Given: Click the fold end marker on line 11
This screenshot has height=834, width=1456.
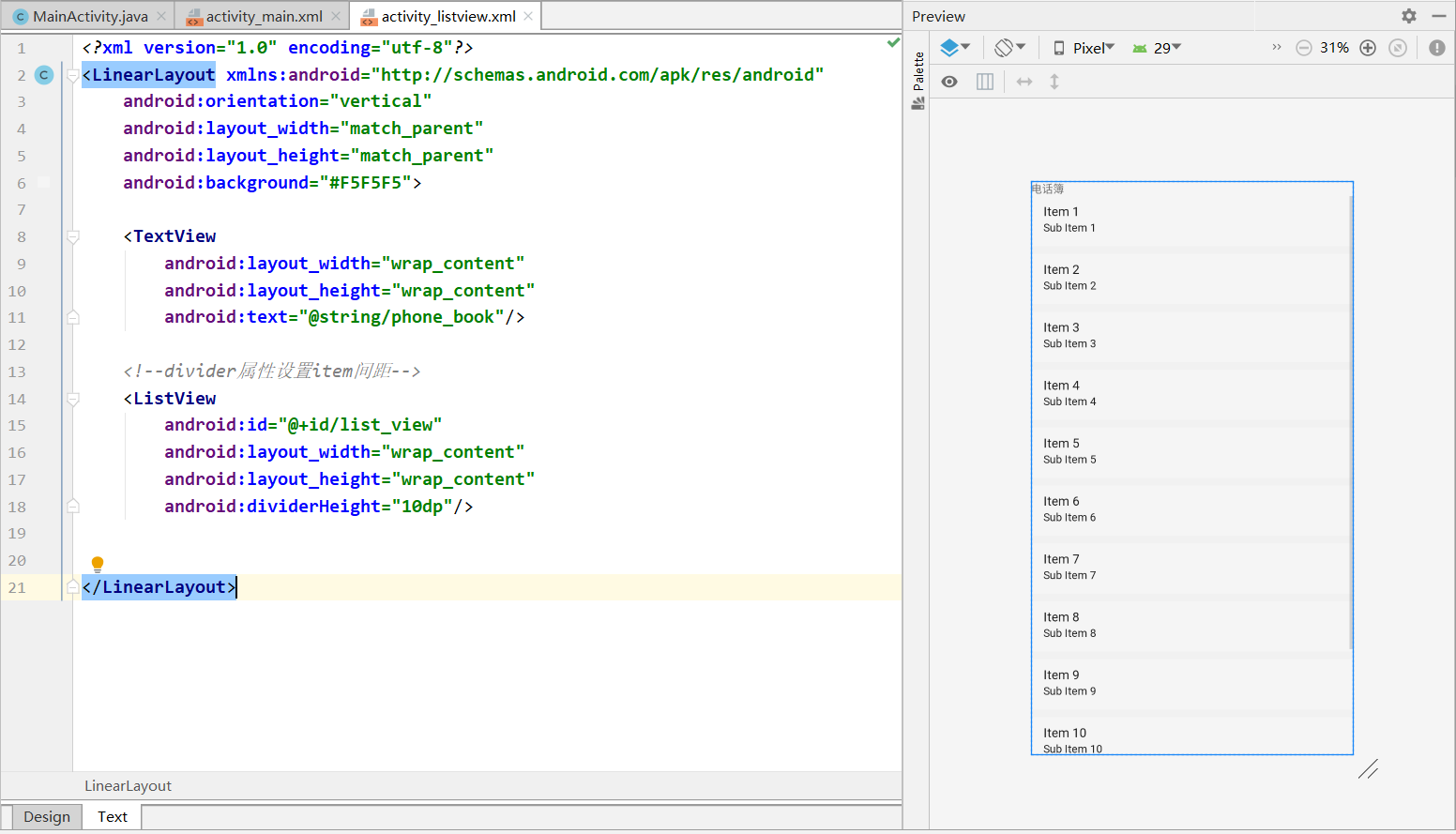Looking at the screenshot, I should point(73,317).
